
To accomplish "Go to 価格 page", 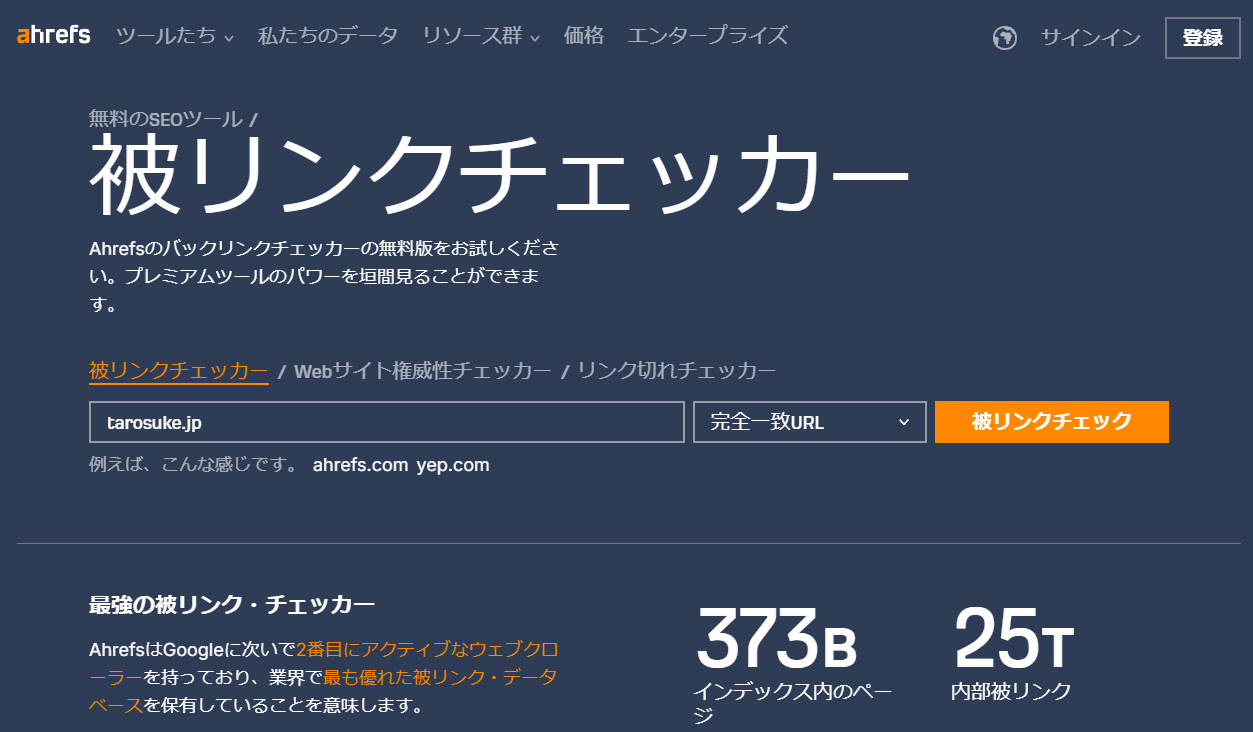I will (x=584, y=37).
